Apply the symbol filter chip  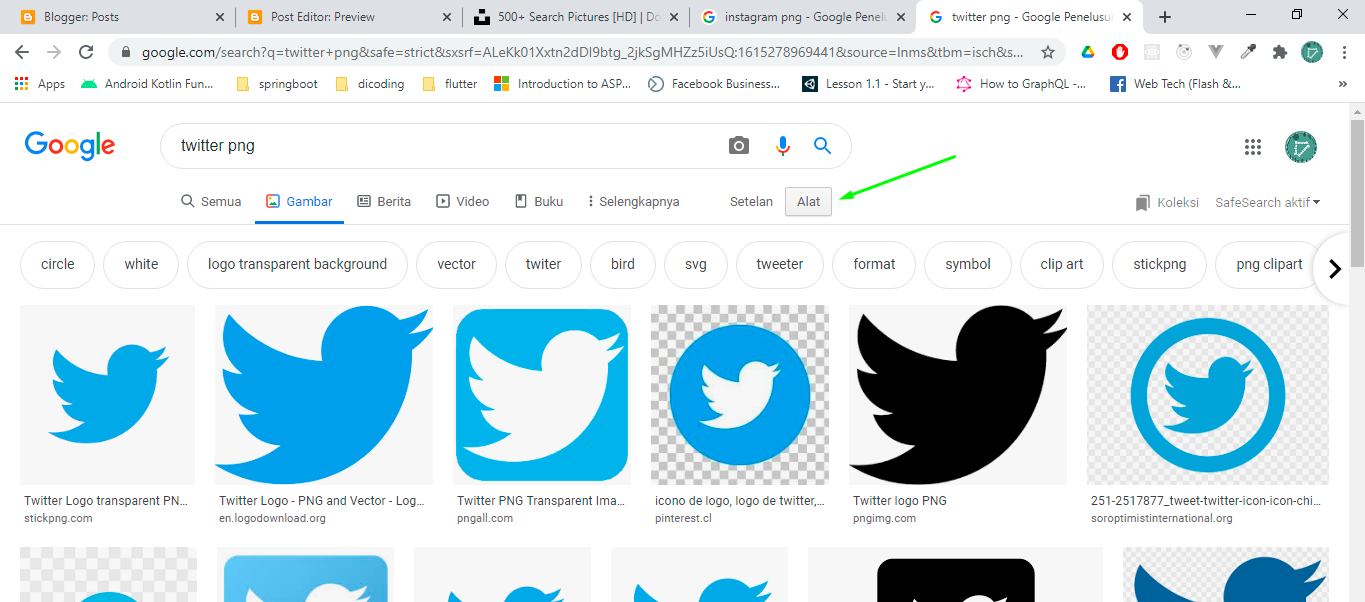pyautogui.click(x=968, y=264)
